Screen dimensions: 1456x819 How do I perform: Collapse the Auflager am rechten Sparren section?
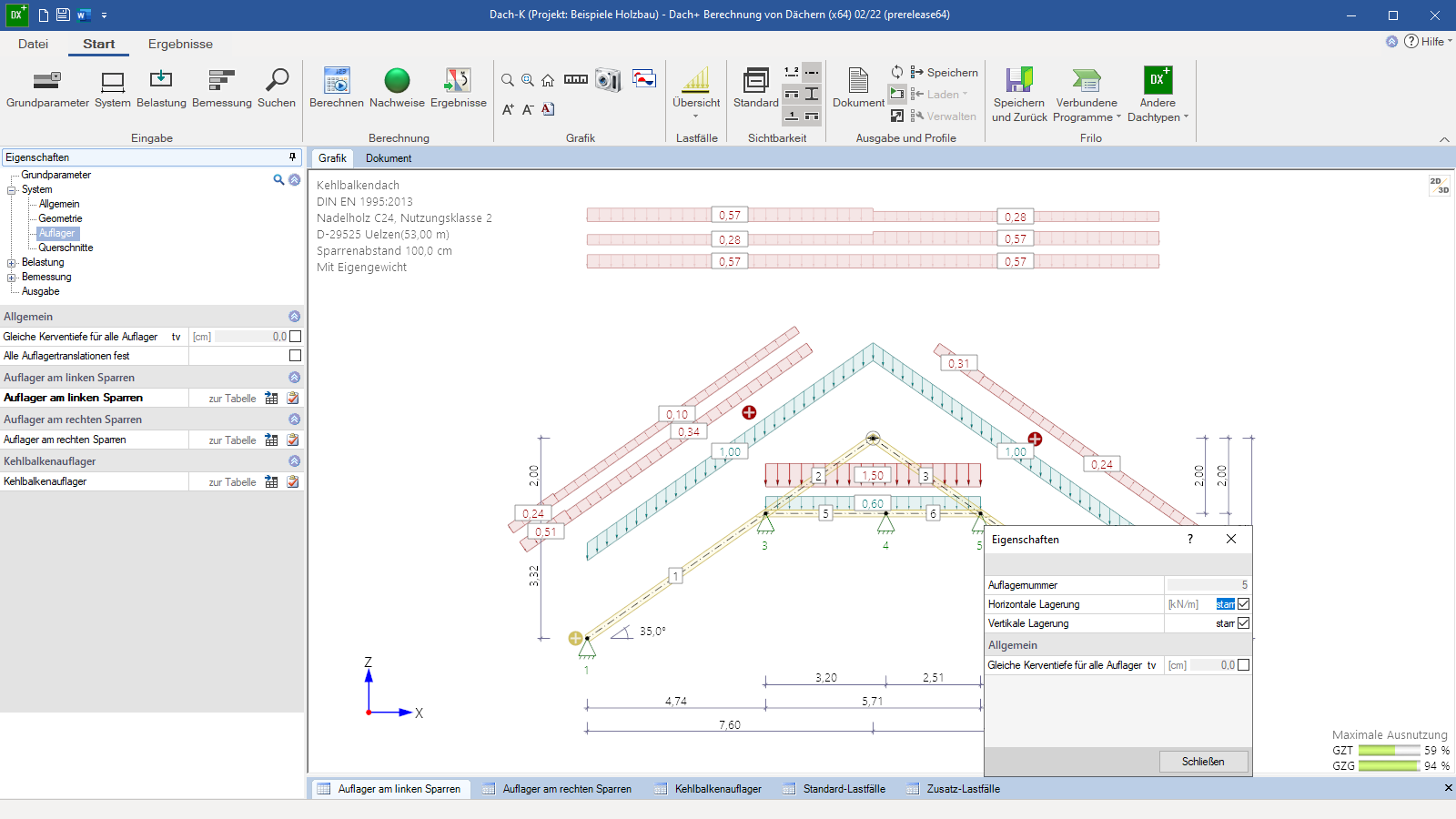click(294, 419)
